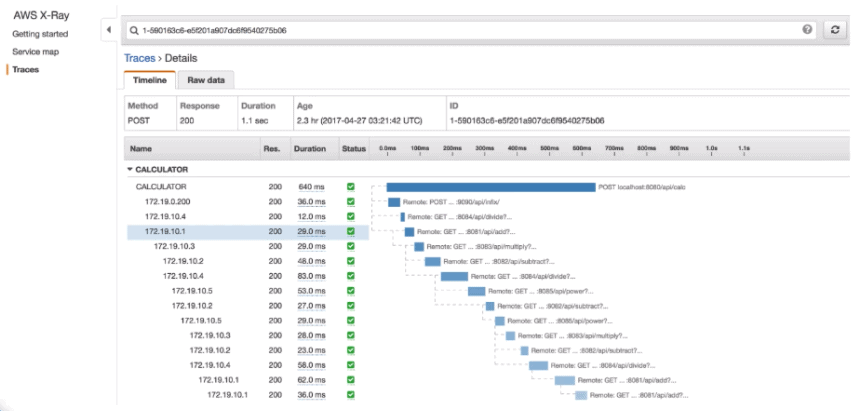Click the search magnifier icon

pyautogui.click(x=133, y=31)
